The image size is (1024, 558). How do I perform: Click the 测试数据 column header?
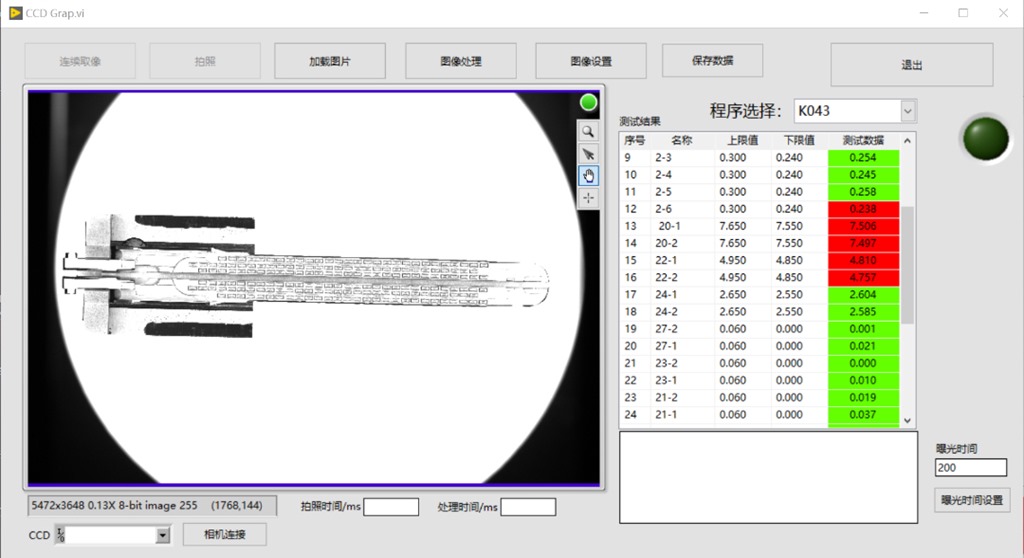pos(863,140)
